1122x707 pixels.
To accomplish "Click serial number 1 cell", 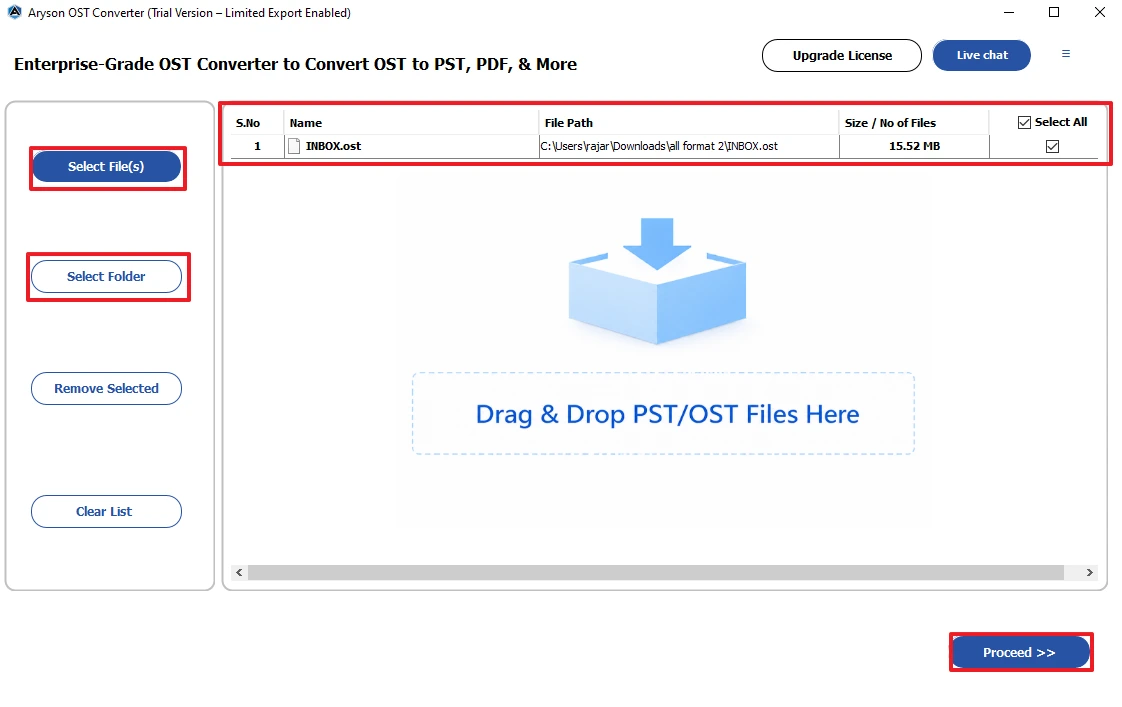I will [257, 146].
